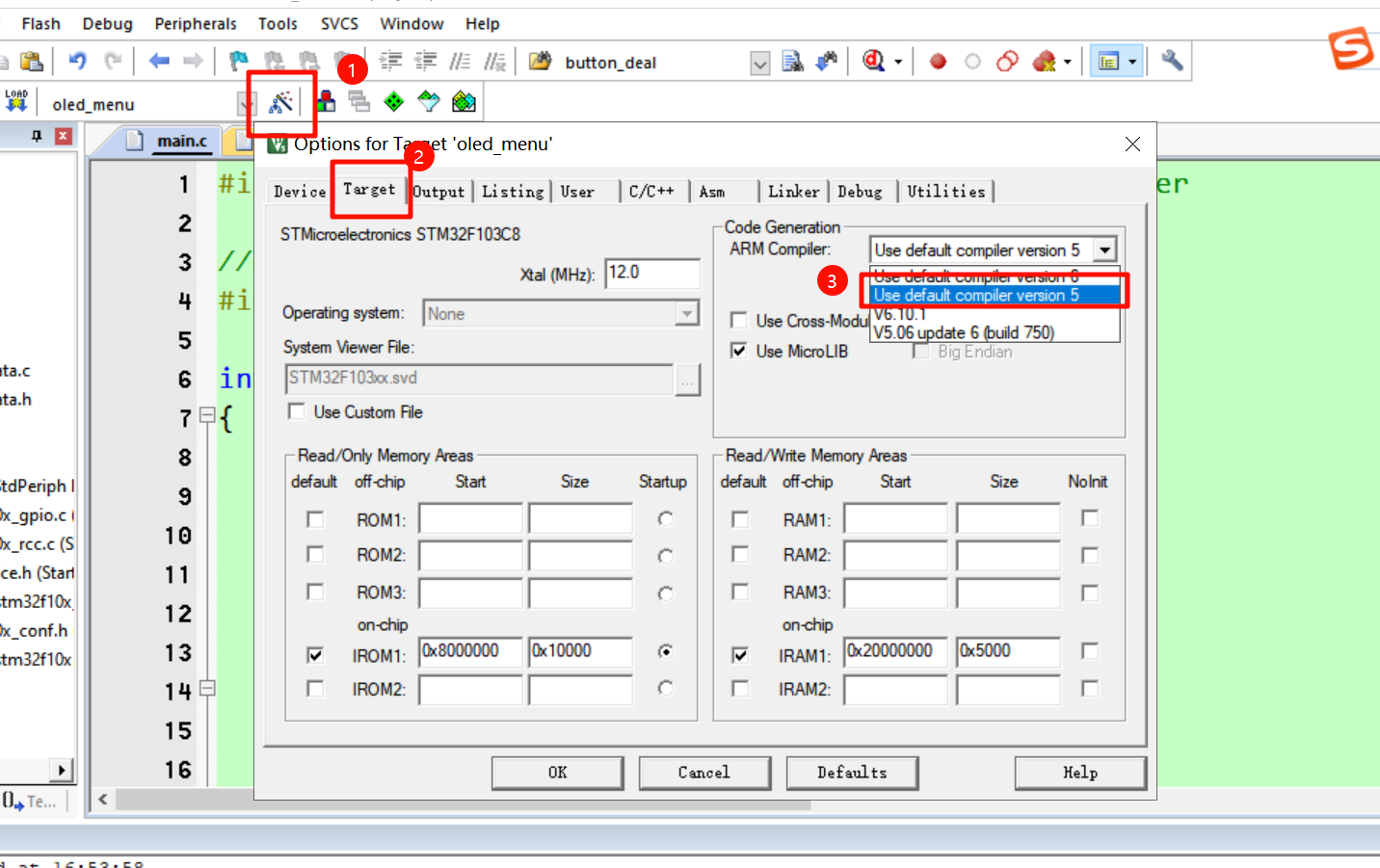1380x868 pixels.
Task: Open Configuration with the wrench icon
Action: [x=1172, y=62]
